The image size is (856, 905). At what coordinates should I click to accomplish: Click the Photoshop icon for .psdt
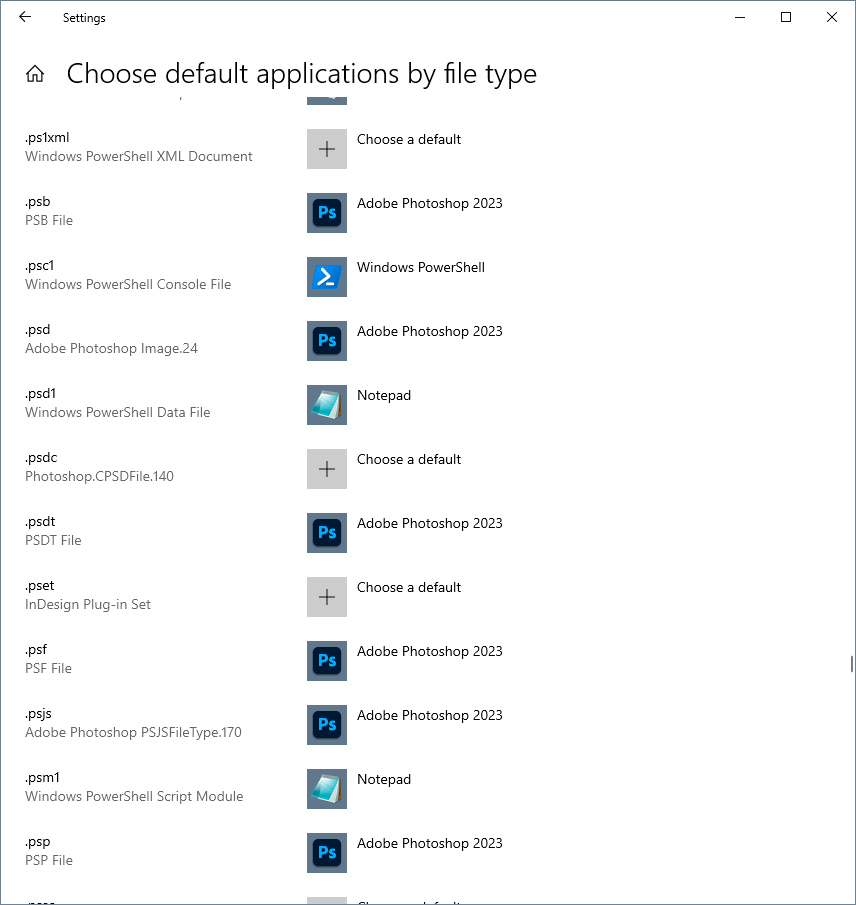point(327,533)
